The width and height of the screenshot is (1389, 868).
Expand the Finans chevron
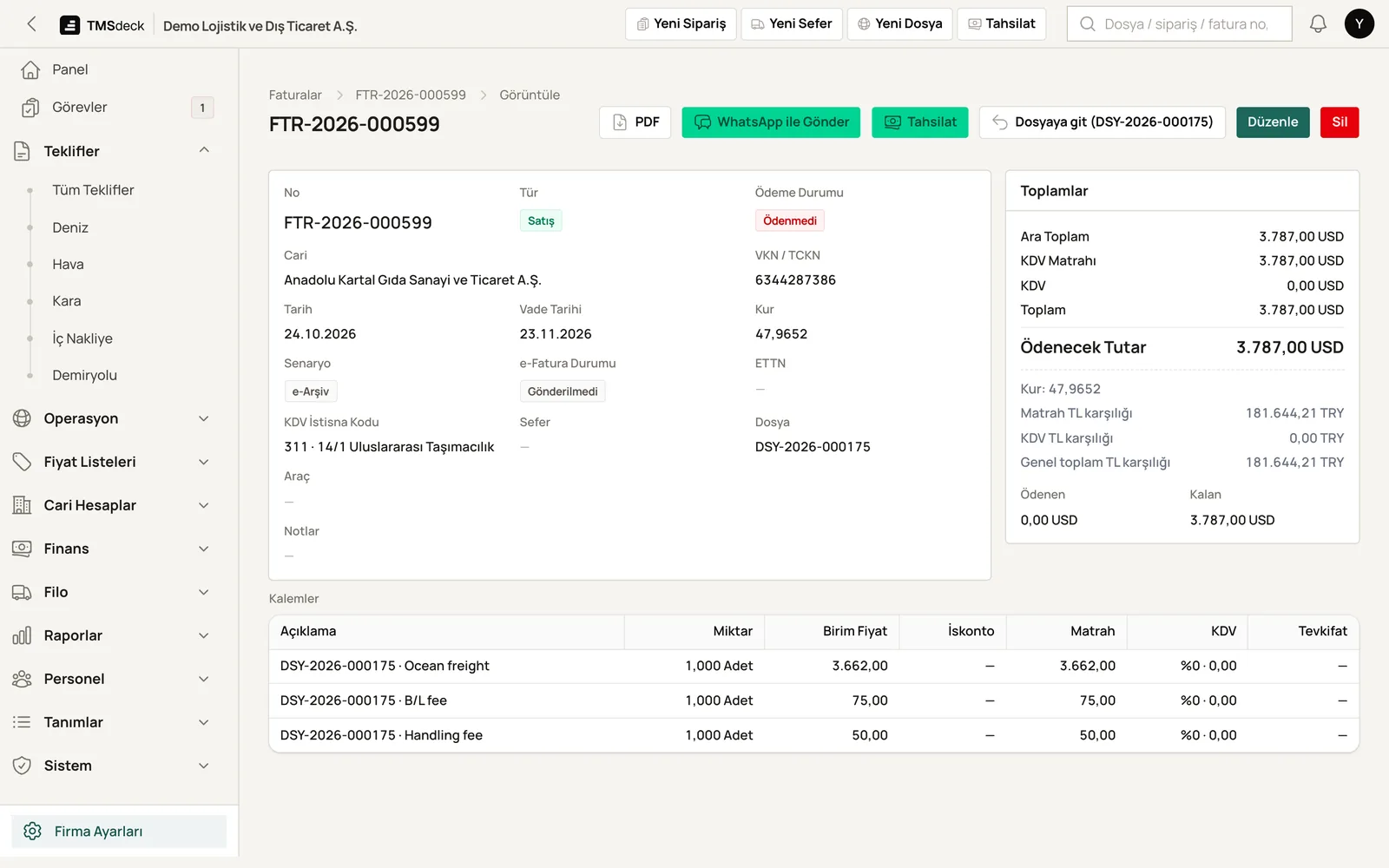point(204,549)
